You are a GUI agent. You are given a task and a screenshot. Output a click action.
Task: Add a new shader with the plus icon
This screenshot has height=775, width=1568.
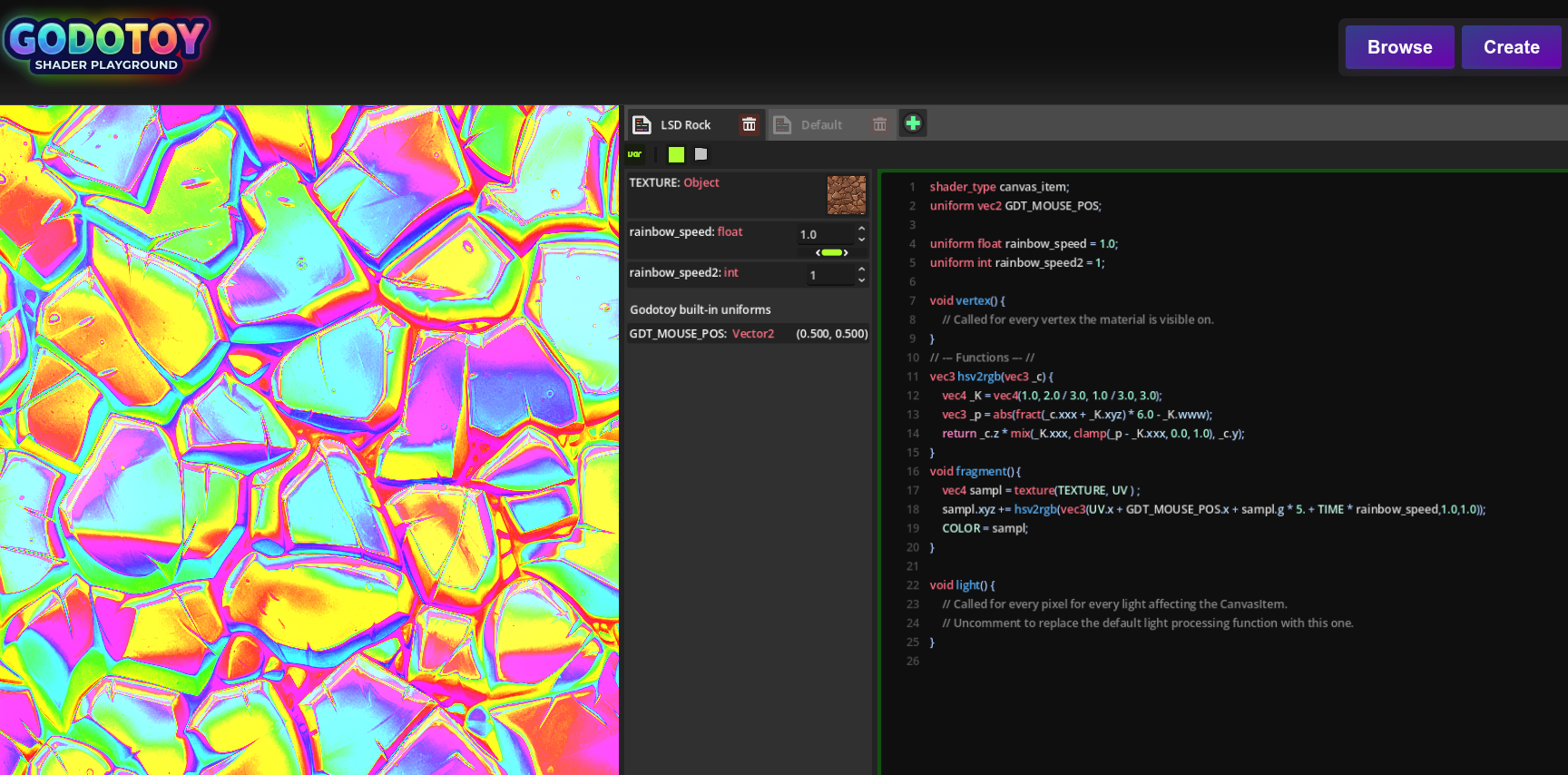click(913, 123)
